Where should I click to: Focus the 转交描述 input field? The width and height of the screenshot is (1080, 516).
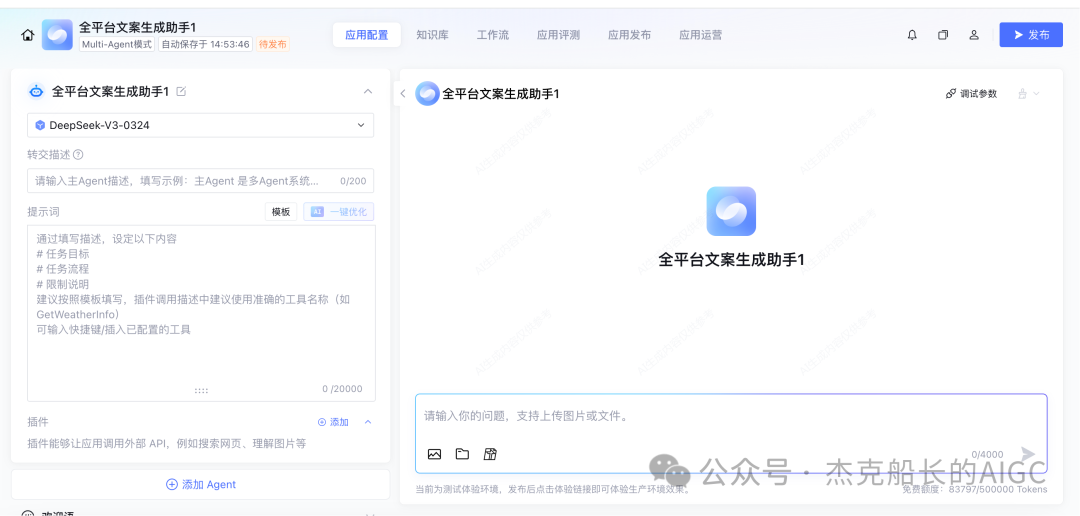coord(200,180)
